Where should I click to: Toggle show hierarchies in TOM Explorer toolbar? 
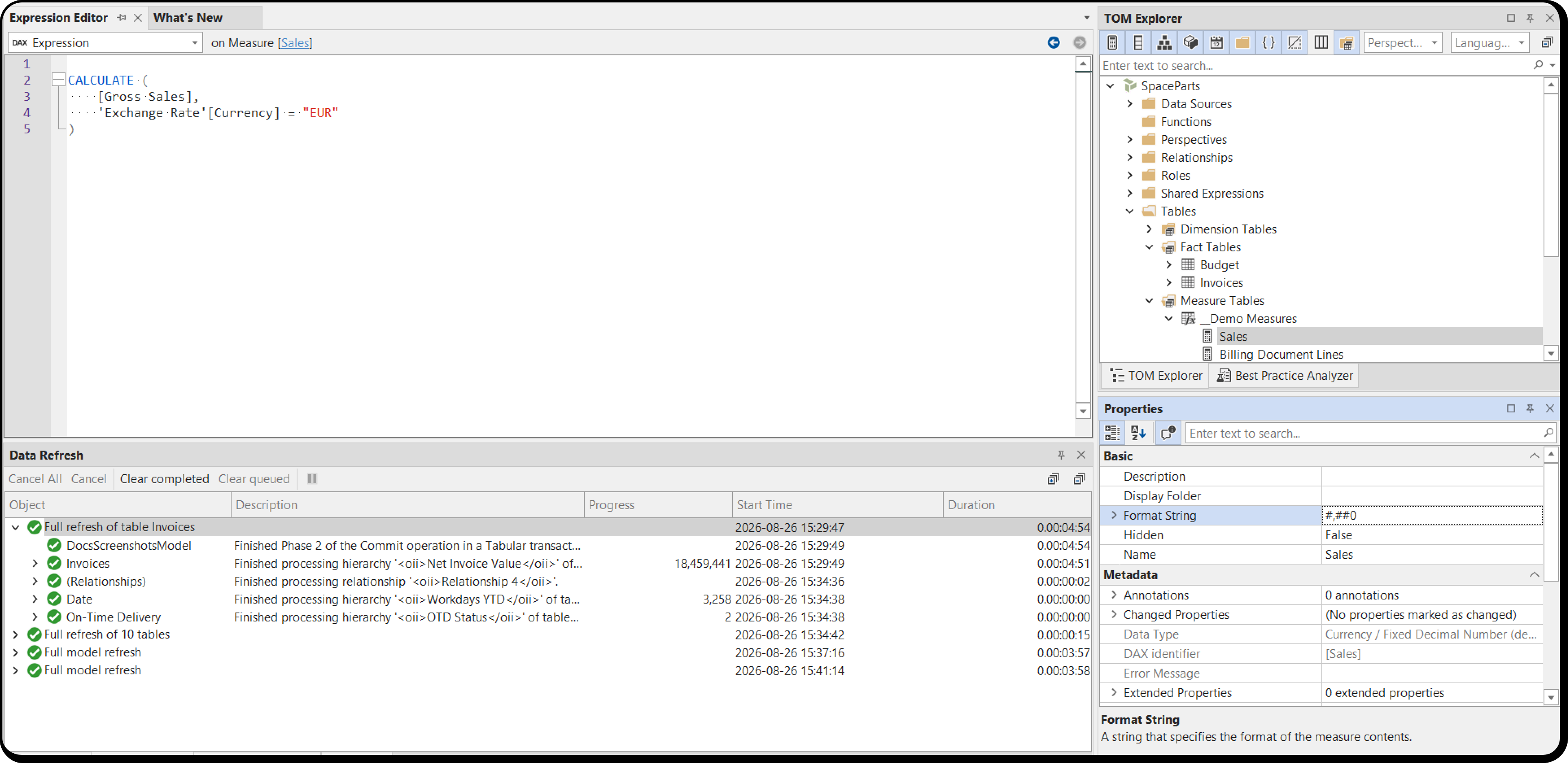[x=1164, y=43]
